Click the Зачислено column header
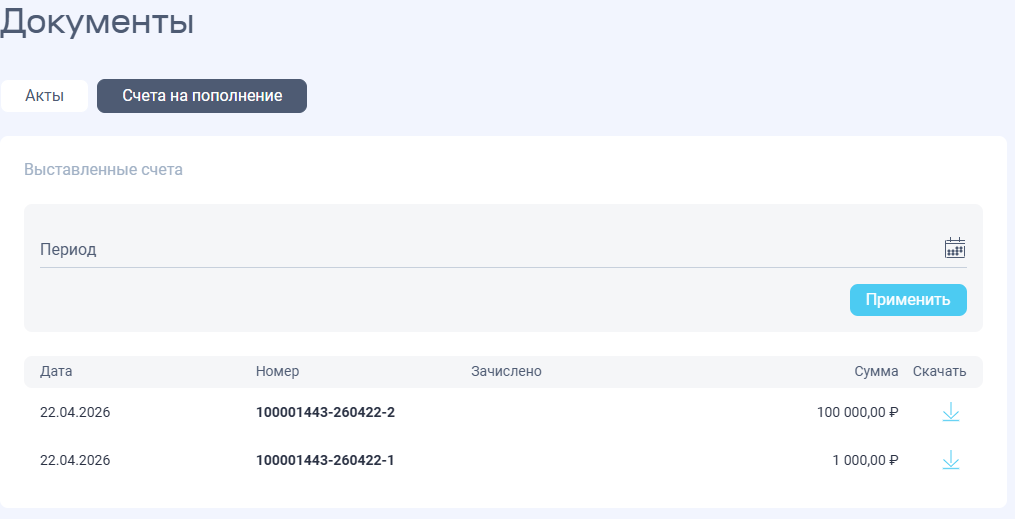The image size is (1015, 519). [x=506, y=371]
